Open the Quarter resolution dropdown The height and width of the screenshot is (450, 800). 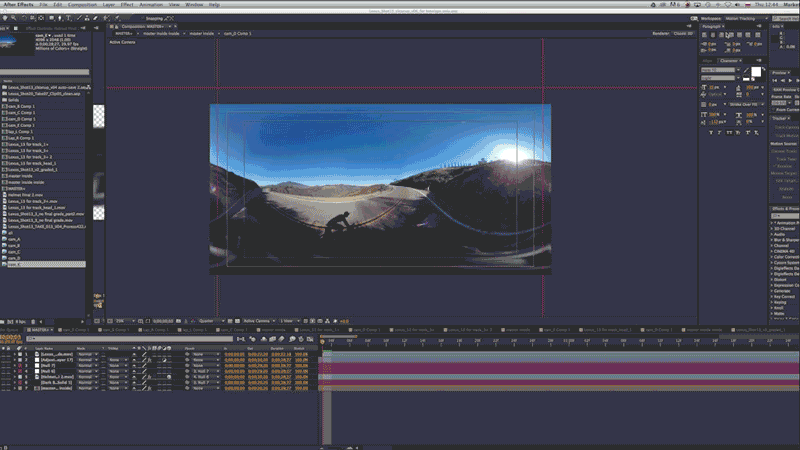point(211,321)
